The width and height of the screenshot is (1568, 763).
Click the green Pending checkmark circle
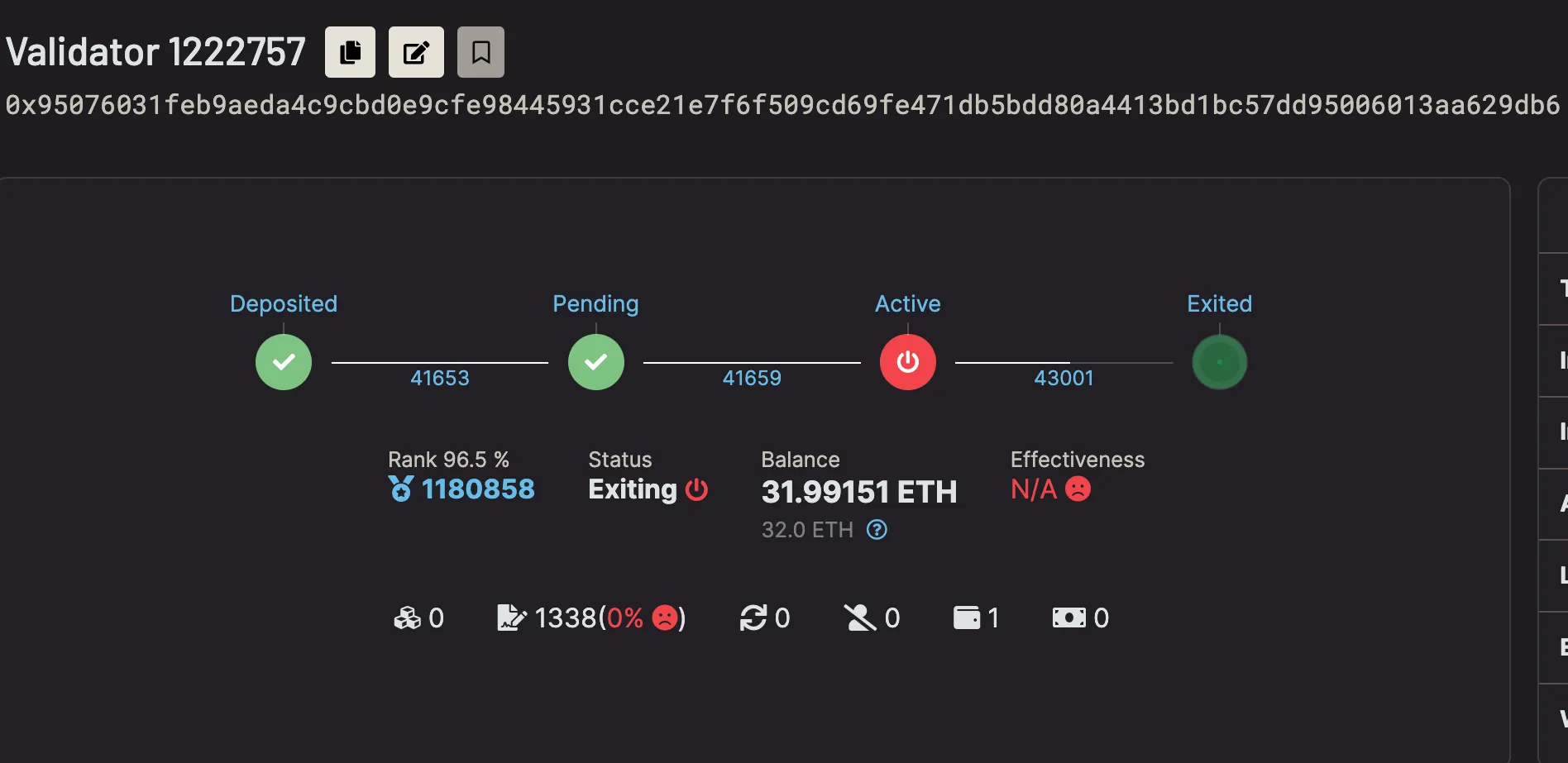point(595,362)
